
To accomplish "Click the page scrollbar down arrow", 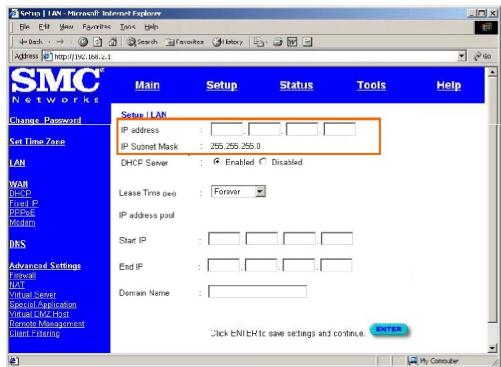I will 493,348.
